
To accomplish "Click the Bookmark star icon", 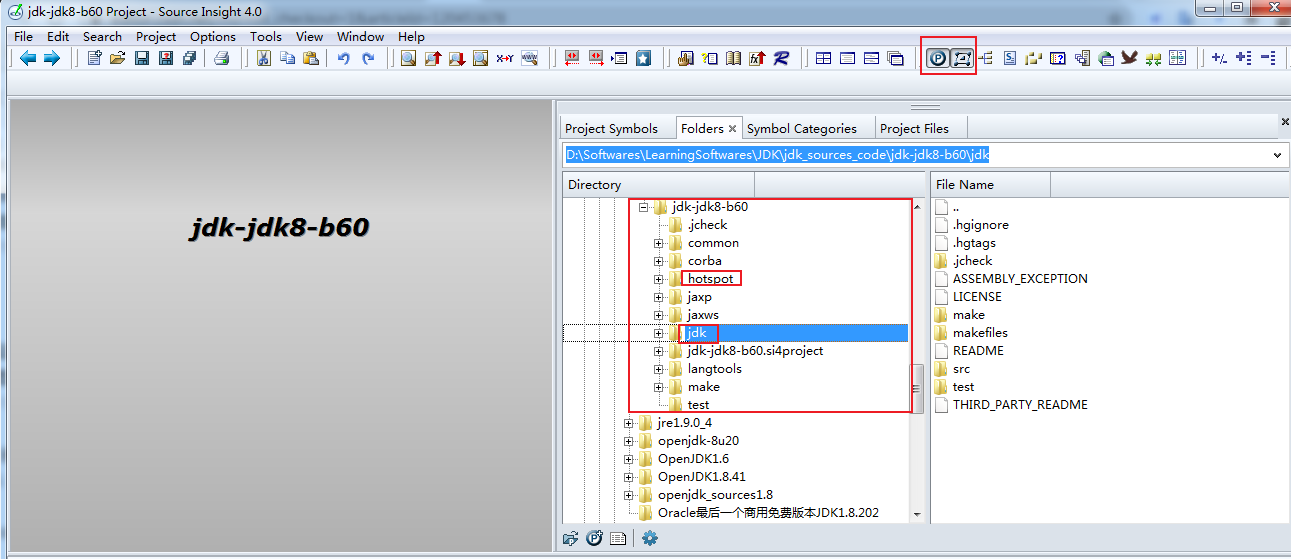I will click(x=644, y=58).
